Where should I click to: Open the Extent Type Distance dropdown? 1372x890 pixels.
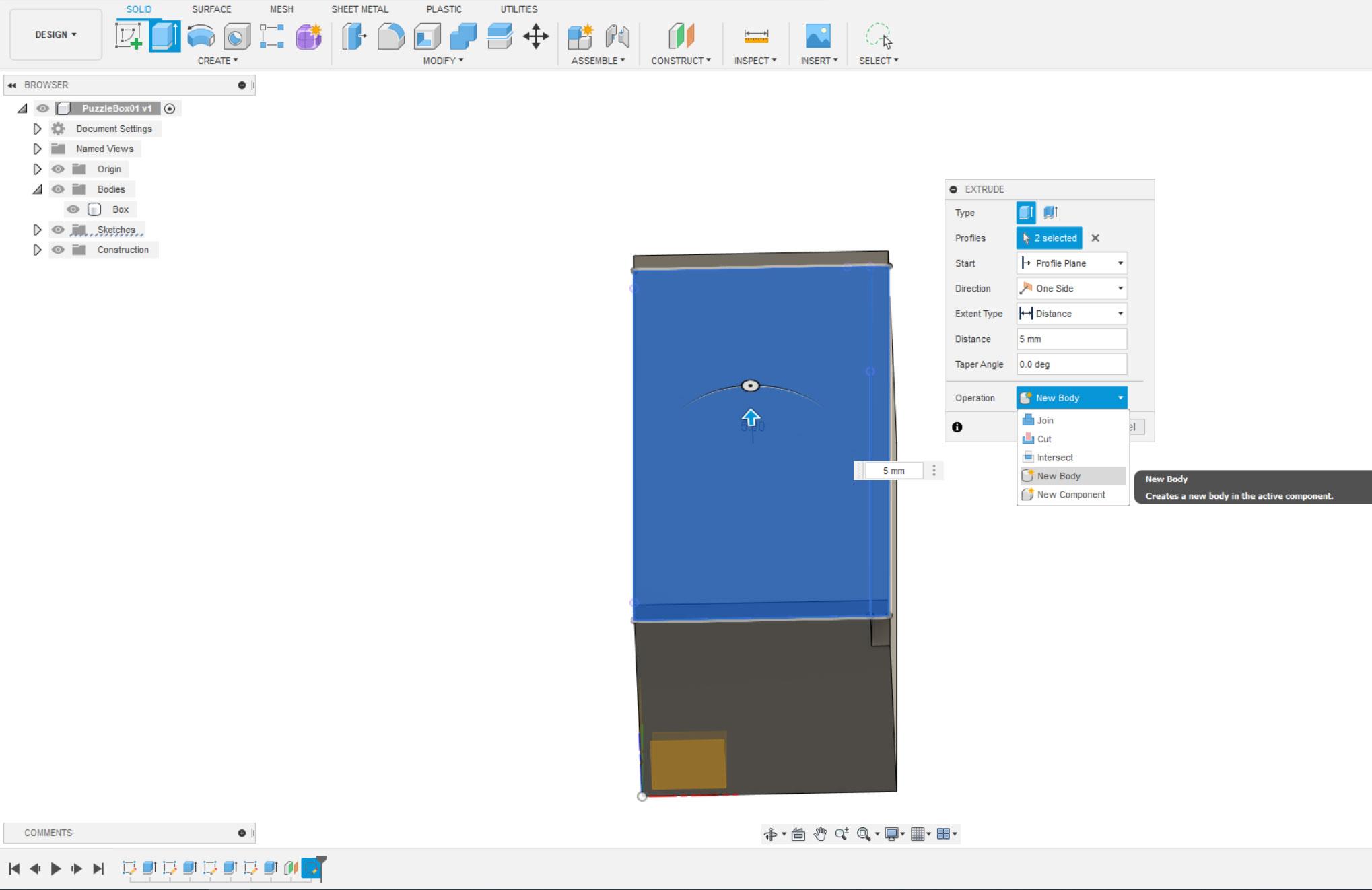[1072, 314]
